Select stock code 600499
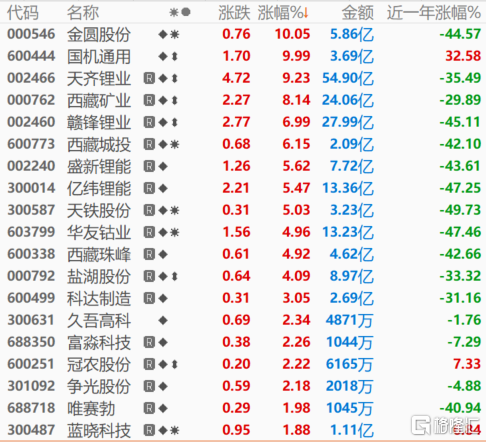 coord(31,298)
